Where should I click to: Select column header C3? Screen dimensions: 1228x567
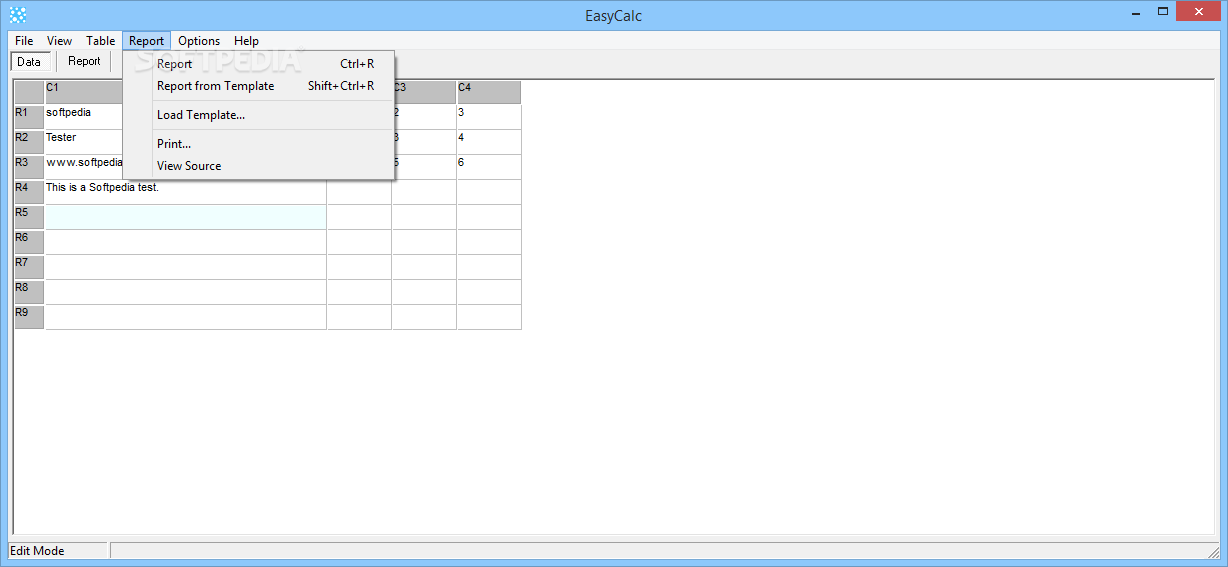(424, 92)
